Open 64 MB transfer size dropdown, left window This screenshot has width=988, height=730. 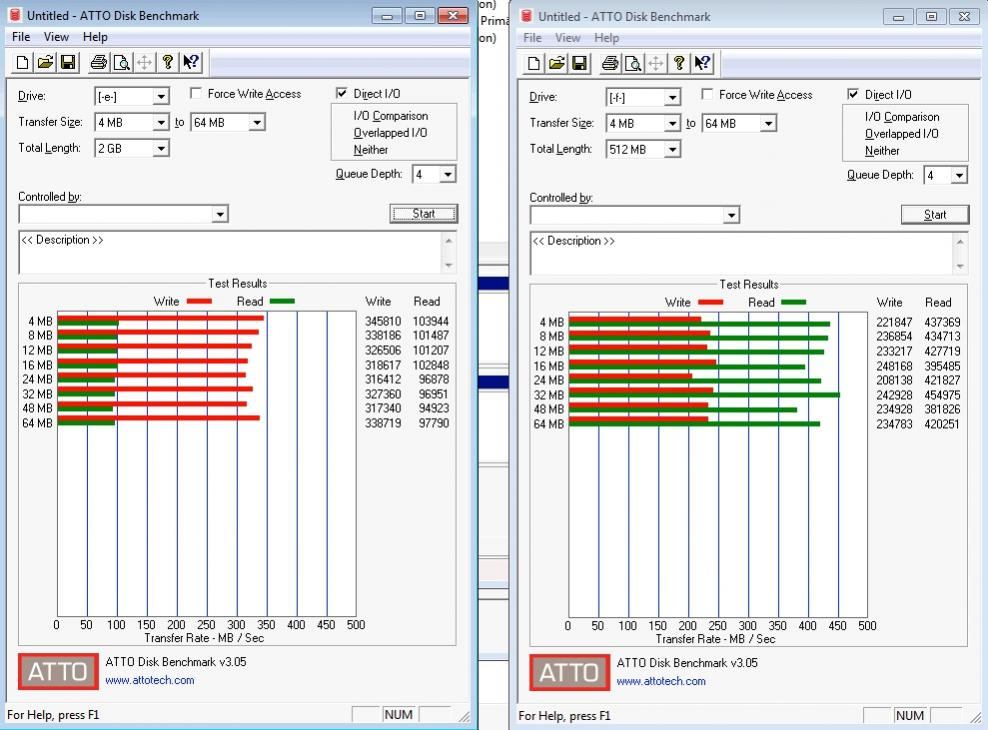257,122
